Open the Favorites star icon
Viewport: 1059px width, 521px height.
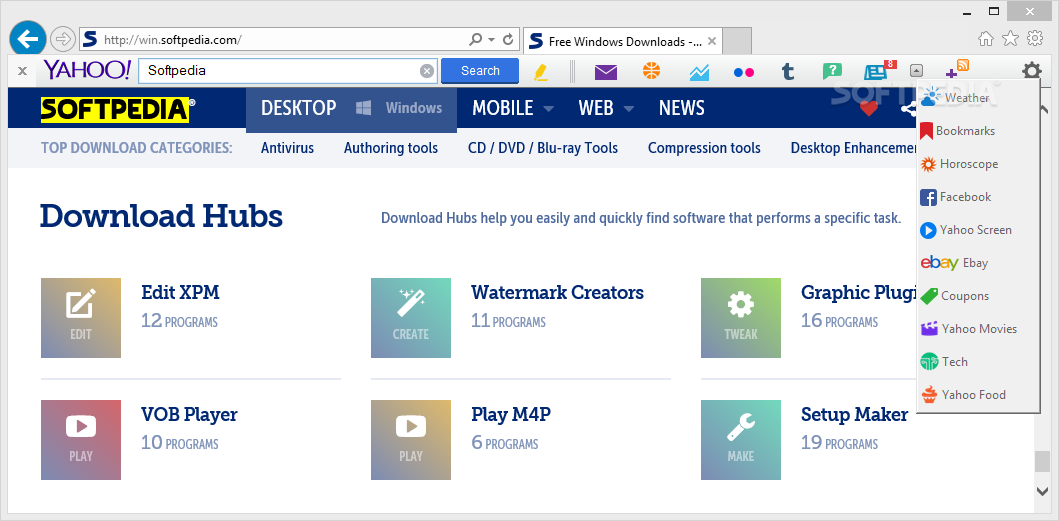(x=1010, y=39)
